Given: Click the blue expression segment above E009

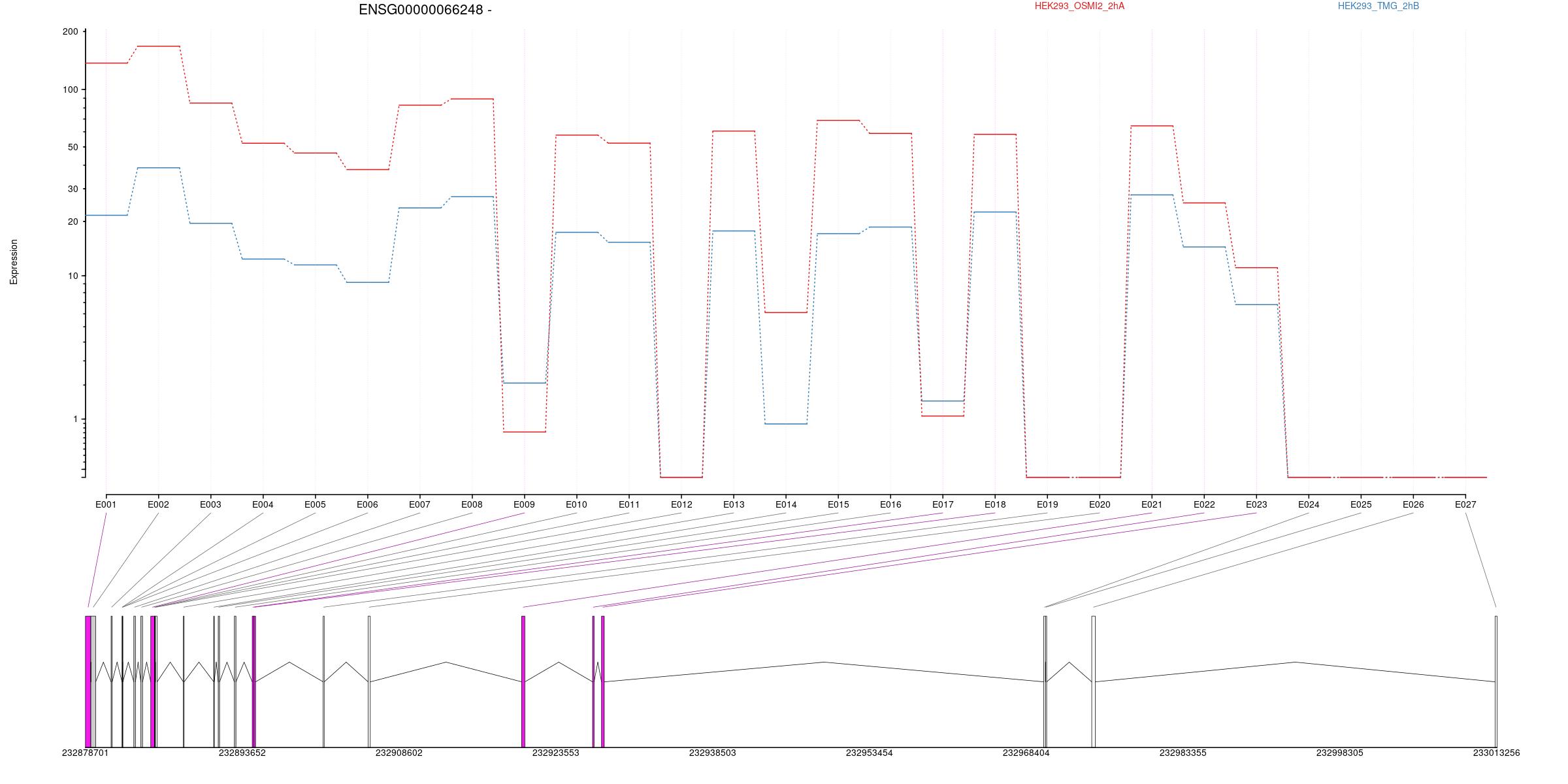Looking at the screenshot, I should pyautogui.click(x=524, y=383).
